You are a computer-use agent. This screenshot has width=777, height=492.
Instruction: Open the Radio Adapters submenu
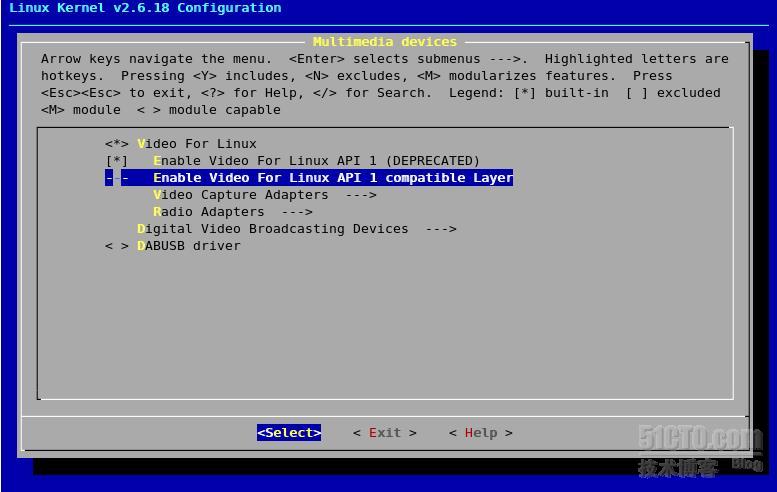tap(233, 212)
